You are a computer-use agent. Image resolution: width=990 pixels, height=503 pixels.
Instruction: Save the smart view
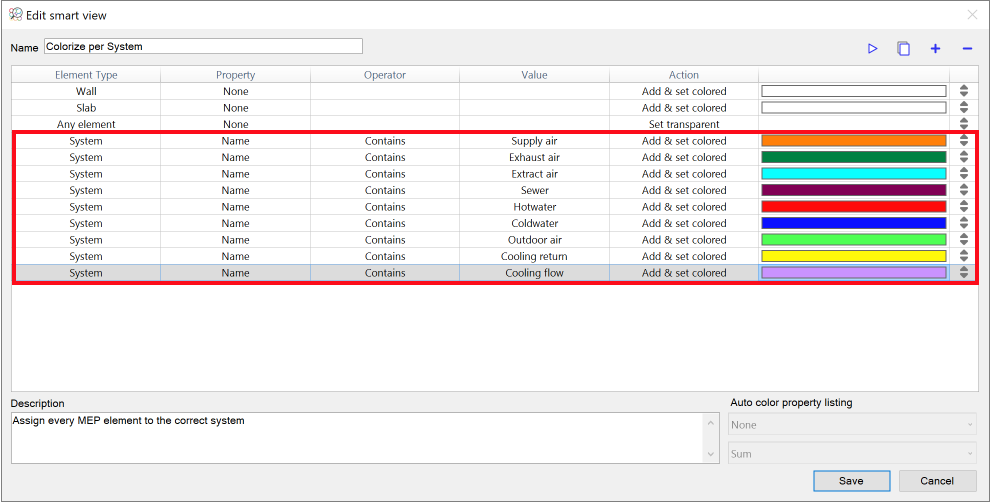click(x=852, y=481)
